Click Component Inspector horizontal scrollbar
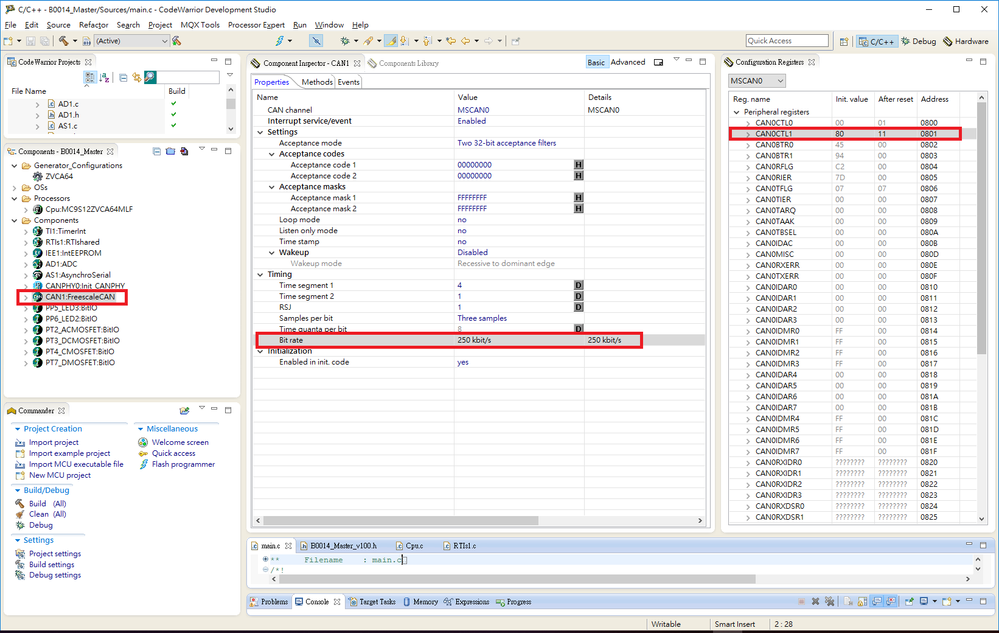 (x=401, y=520)
